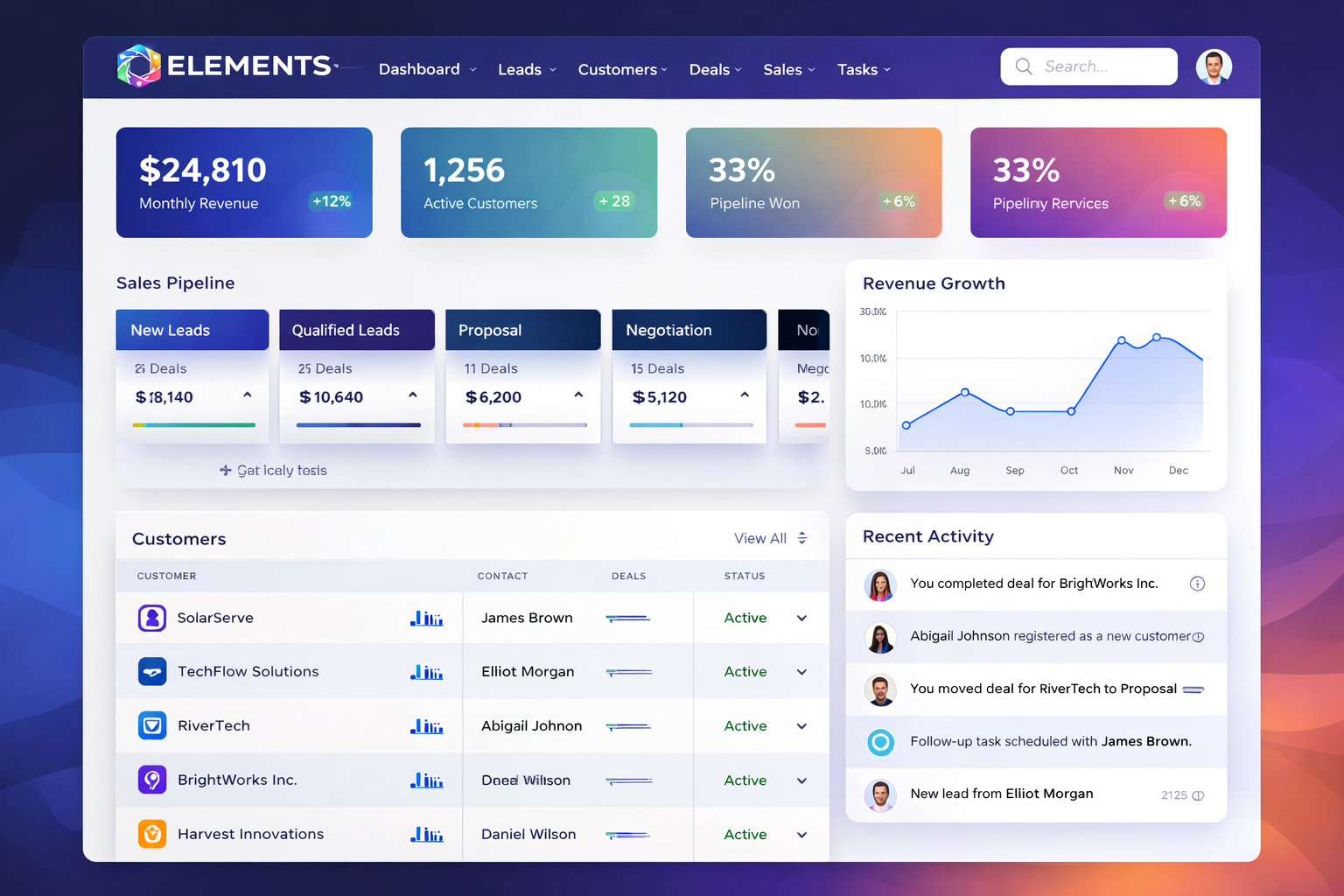Click the Elements logo icon
Image resolution: width=1344 pixels, height=896 pixels.
pyautogui.click(x=139, y=66)
